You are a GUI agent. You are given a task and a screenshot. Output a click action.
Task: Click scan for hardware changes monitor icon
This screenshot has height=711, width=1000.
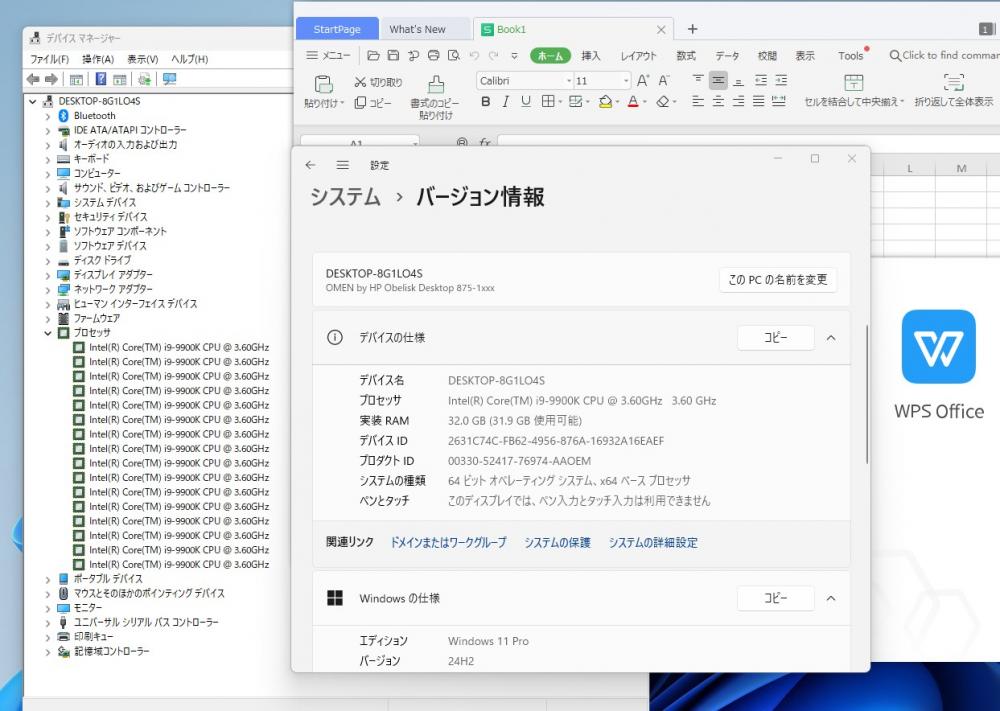(169, 79)
